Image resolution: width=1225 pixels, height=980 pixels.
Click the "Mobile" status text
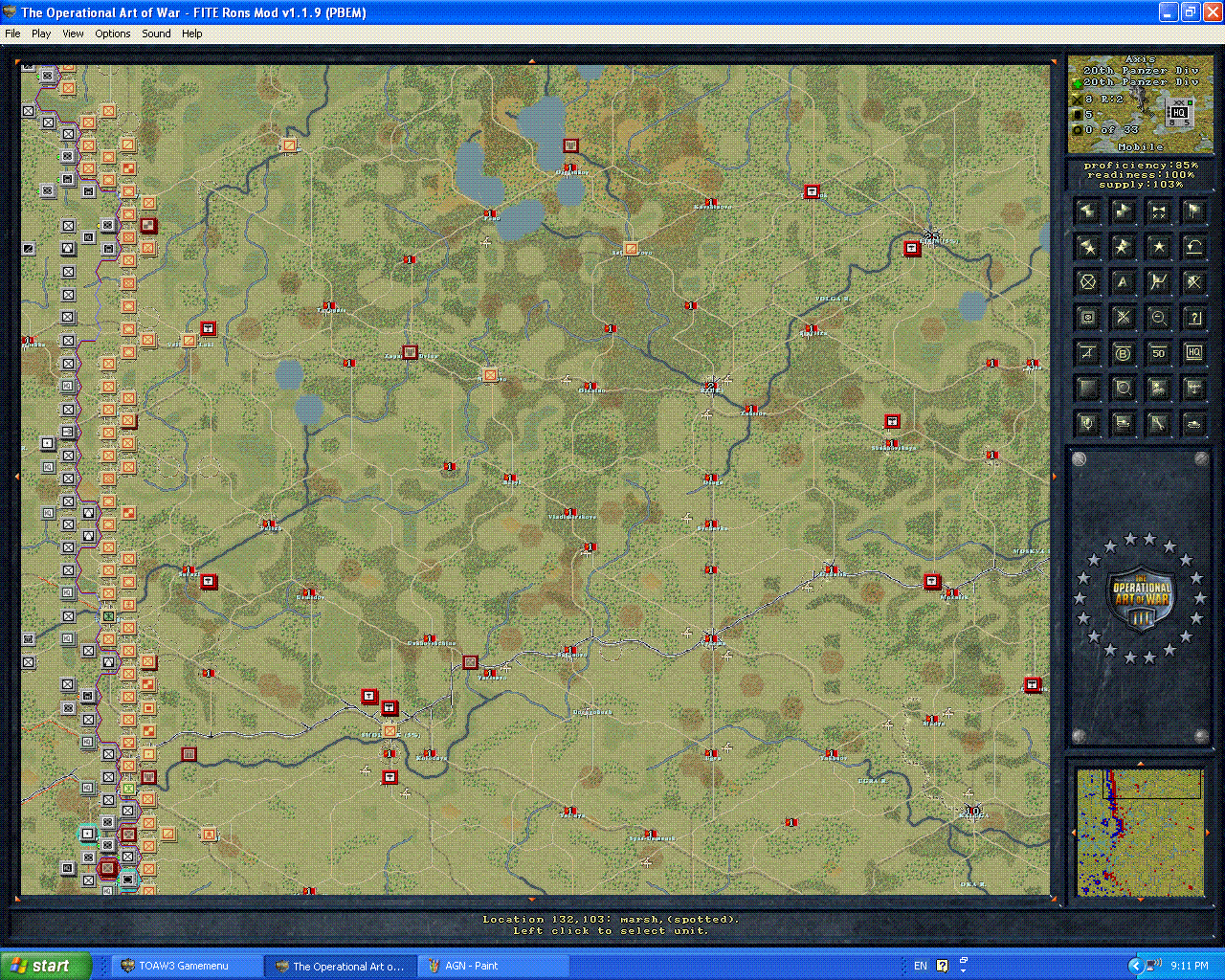tap(1141, 146)
